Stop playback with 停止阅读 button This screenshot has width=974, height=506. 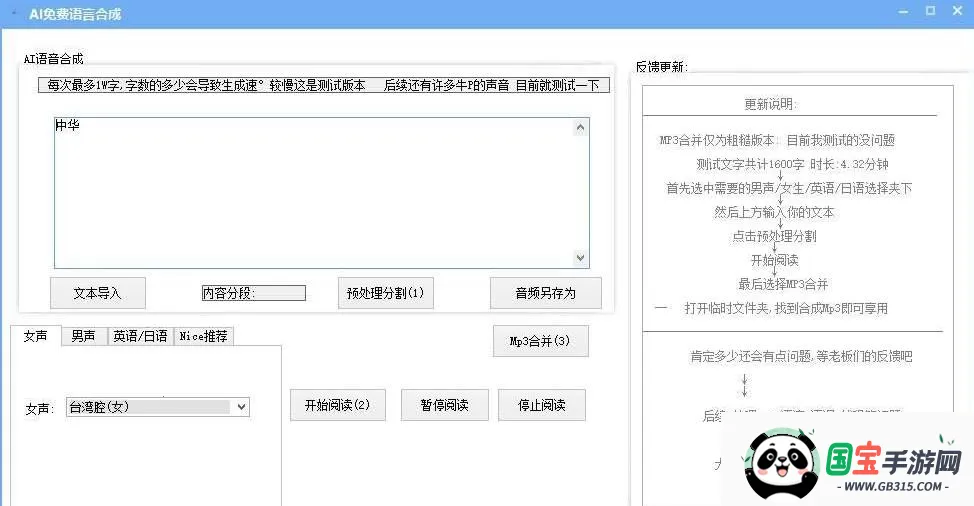tap(542, 405)
